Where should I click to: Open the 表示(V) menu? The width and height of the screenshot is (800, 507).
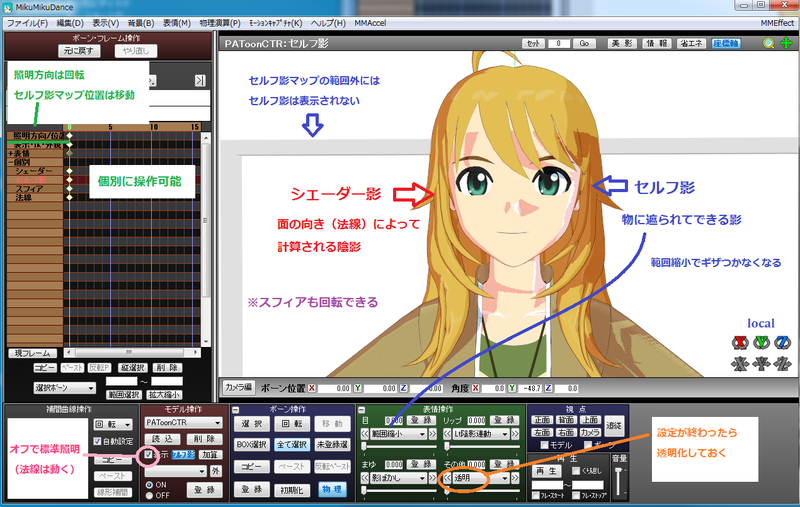coord(105,23)
